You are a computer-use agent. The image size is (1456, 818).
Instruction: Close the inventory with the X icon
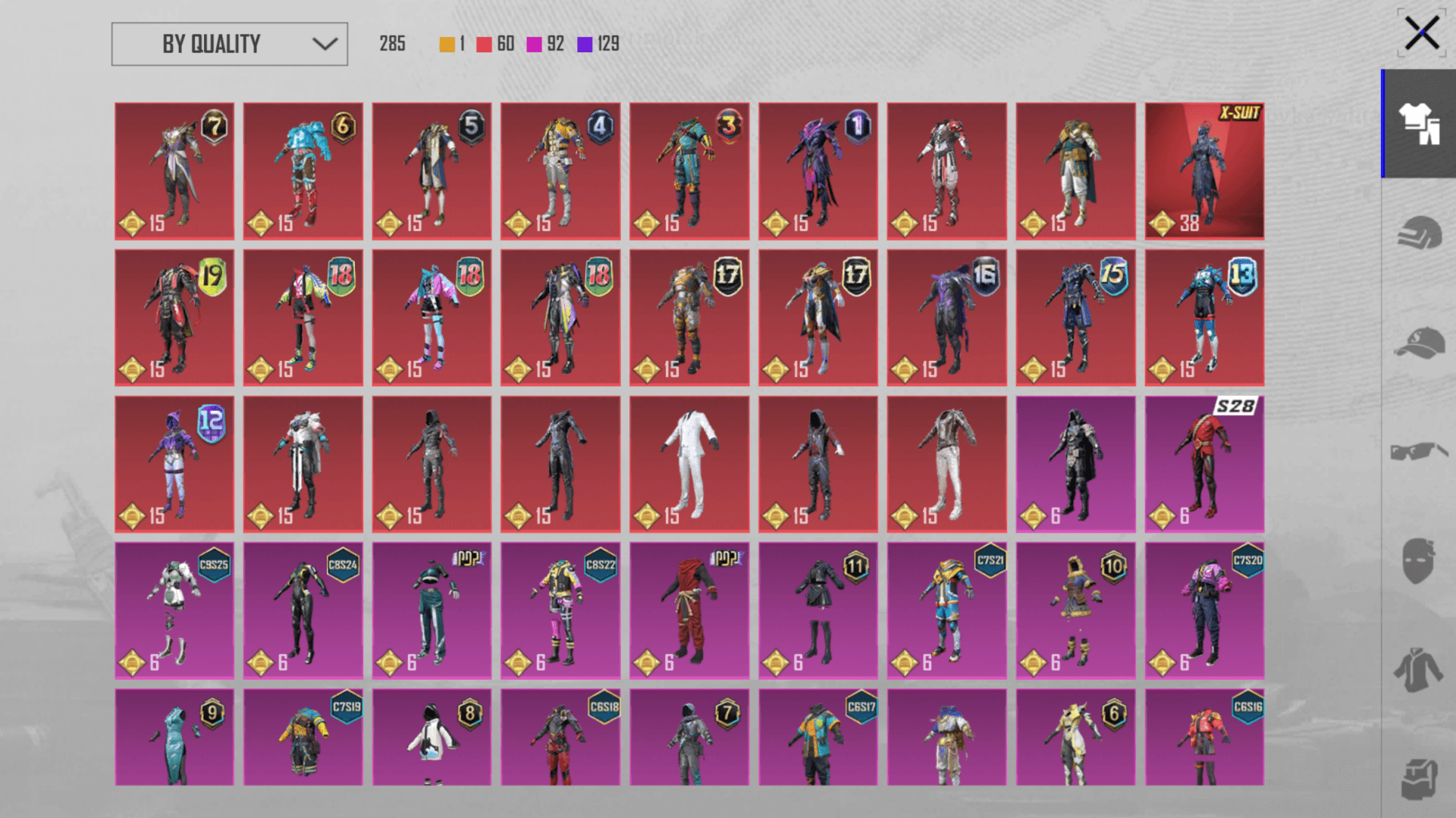[x=1421, y=33]
